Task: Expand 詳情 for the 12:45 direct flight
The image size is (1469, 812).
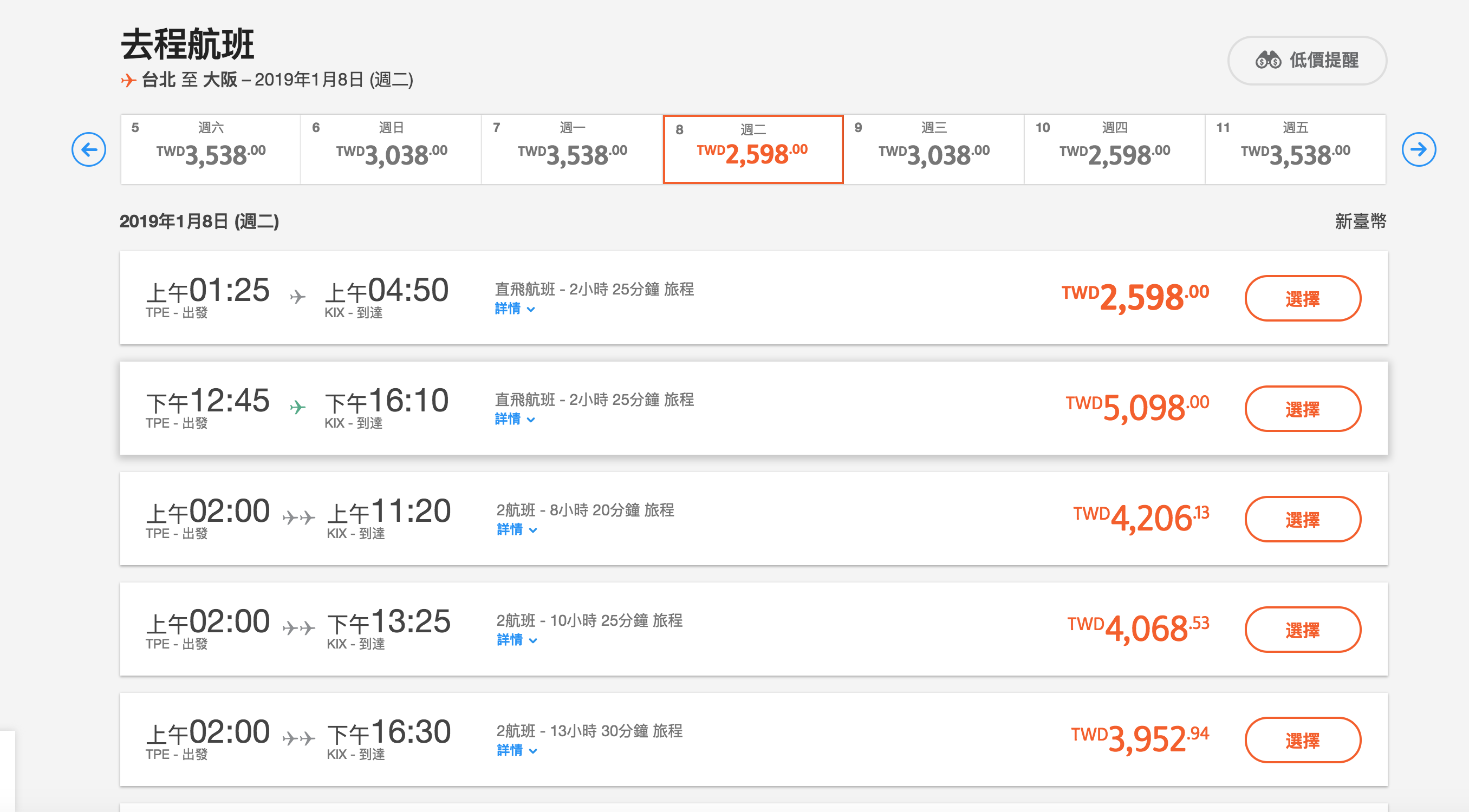Action: (515, 420)
